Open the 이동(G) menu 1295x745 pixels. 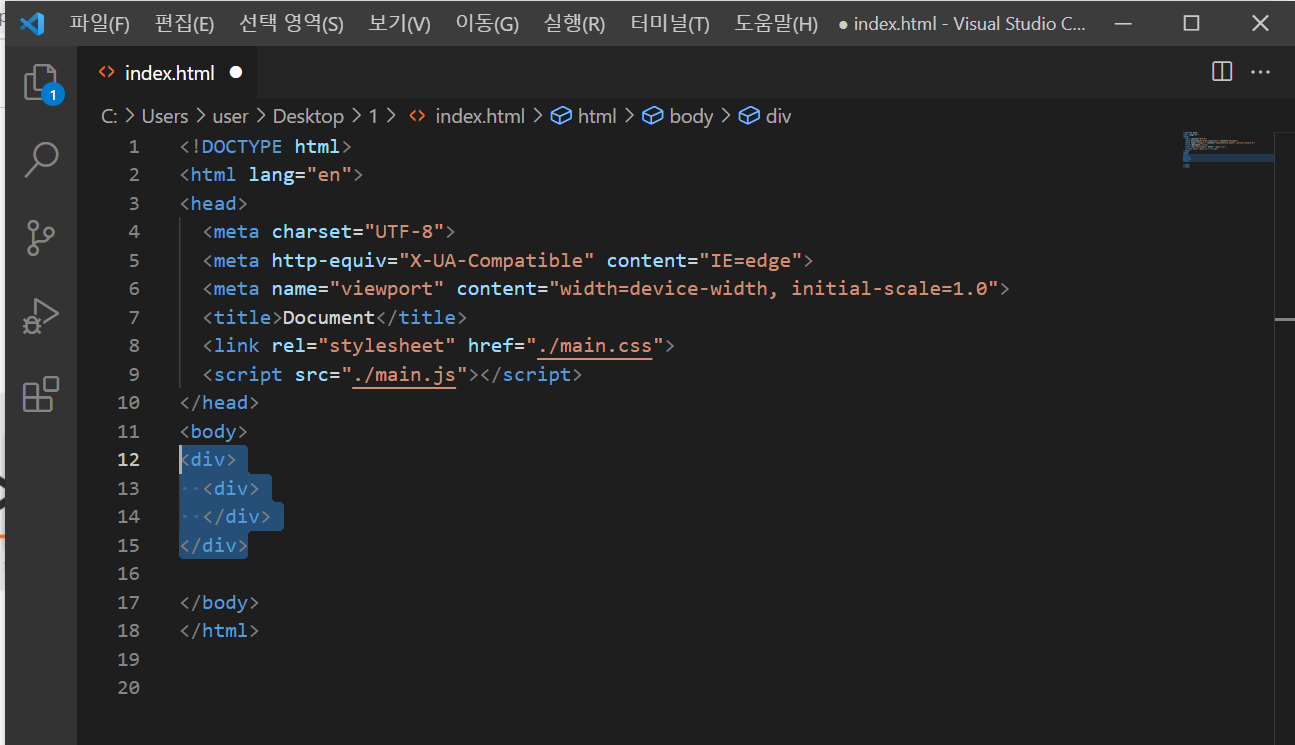tap(487, 24)
